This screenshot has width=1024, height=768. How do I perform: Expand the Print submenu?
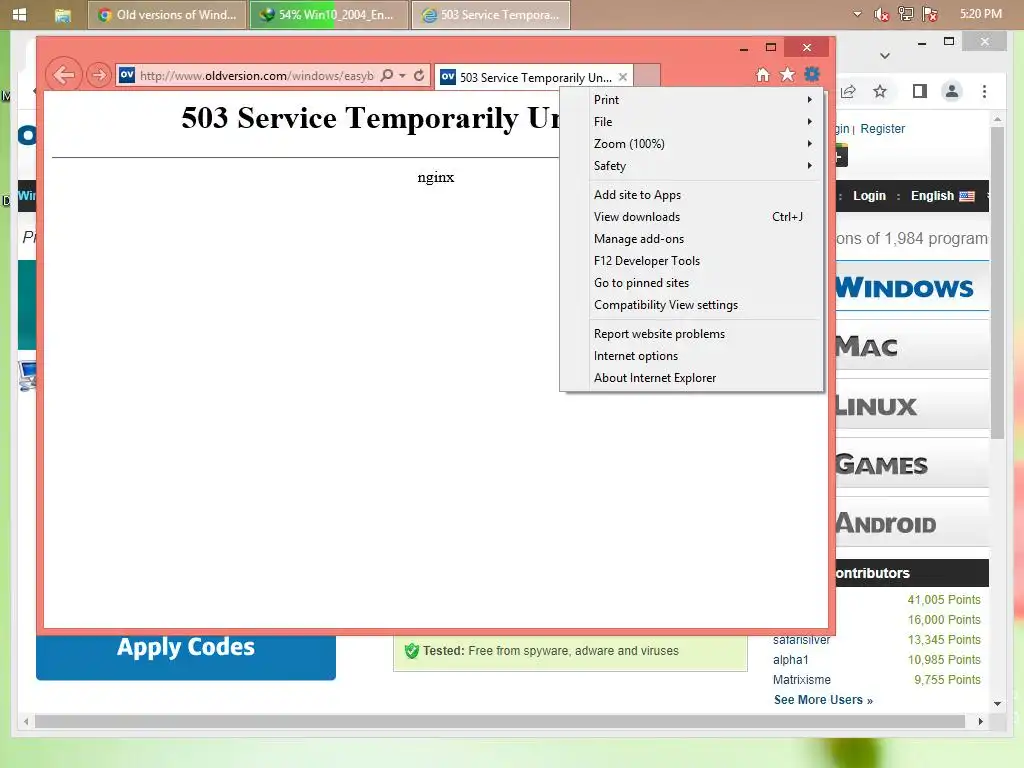pyautogui.click(x=692, y=99)
